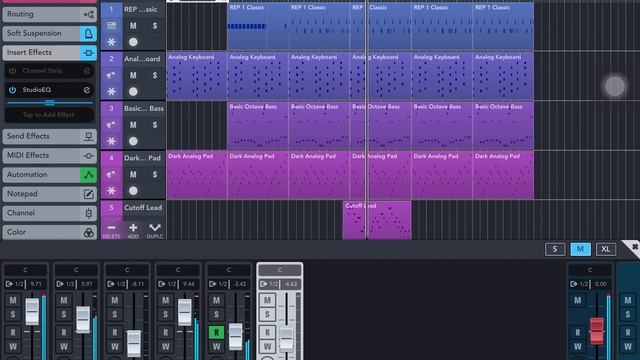Open the Routing section
The height and width of the screenshot is (360, 640).
click(49, 14)
